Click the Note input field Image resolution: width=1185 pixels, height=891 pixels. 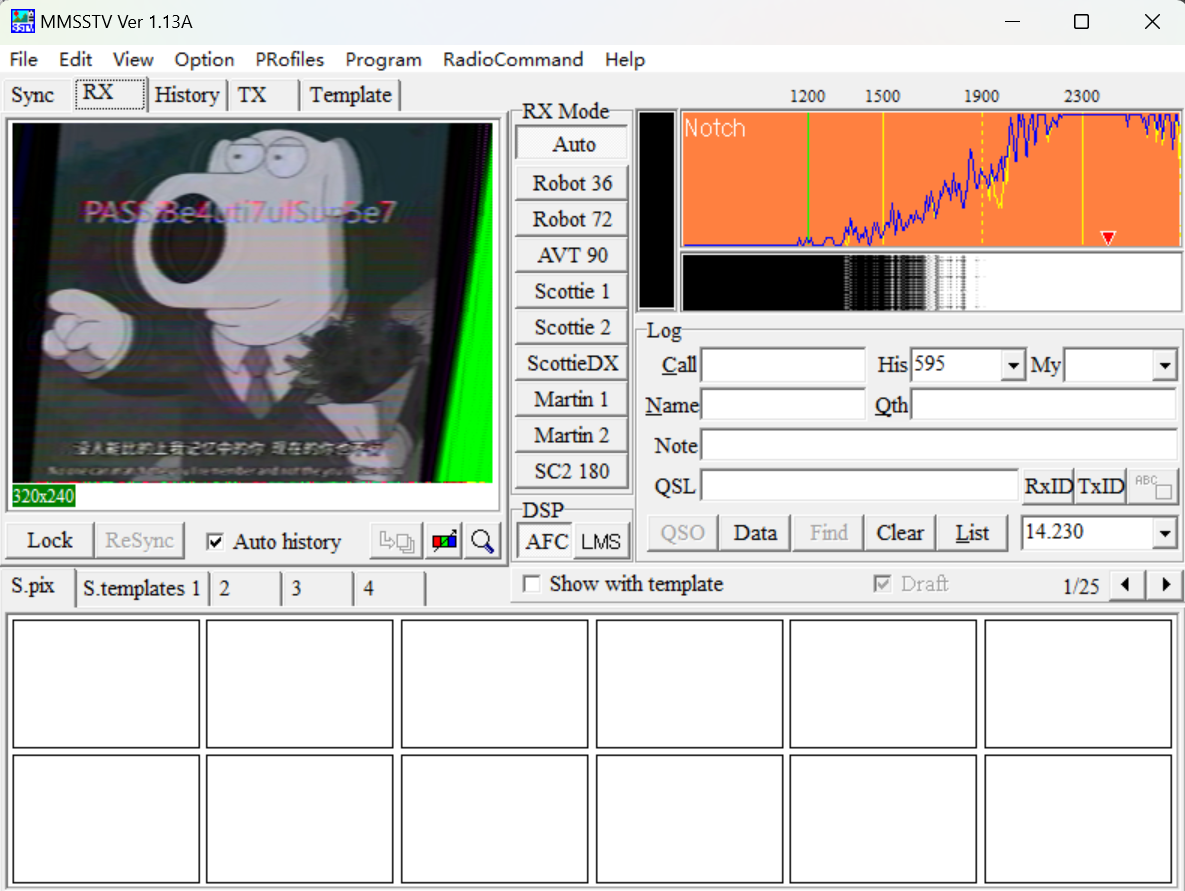tap(939, 445)
